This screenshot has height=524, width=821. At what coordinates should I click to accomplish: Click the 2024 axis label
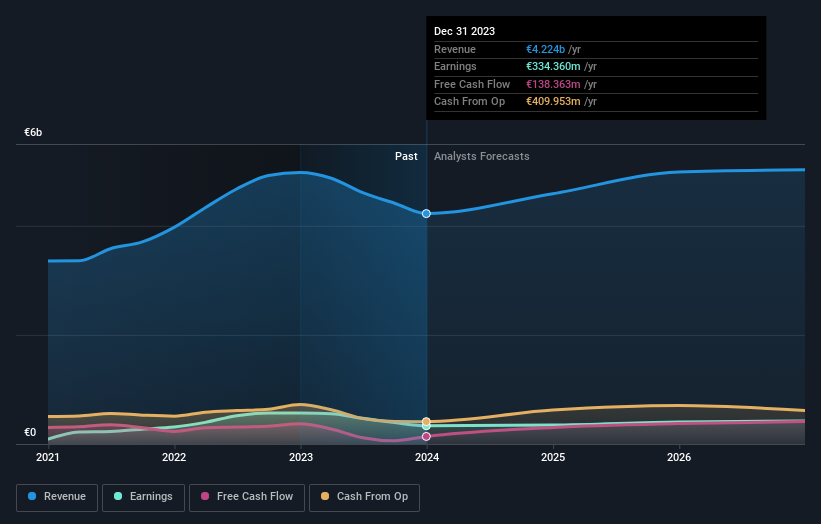tap(427, 457)
